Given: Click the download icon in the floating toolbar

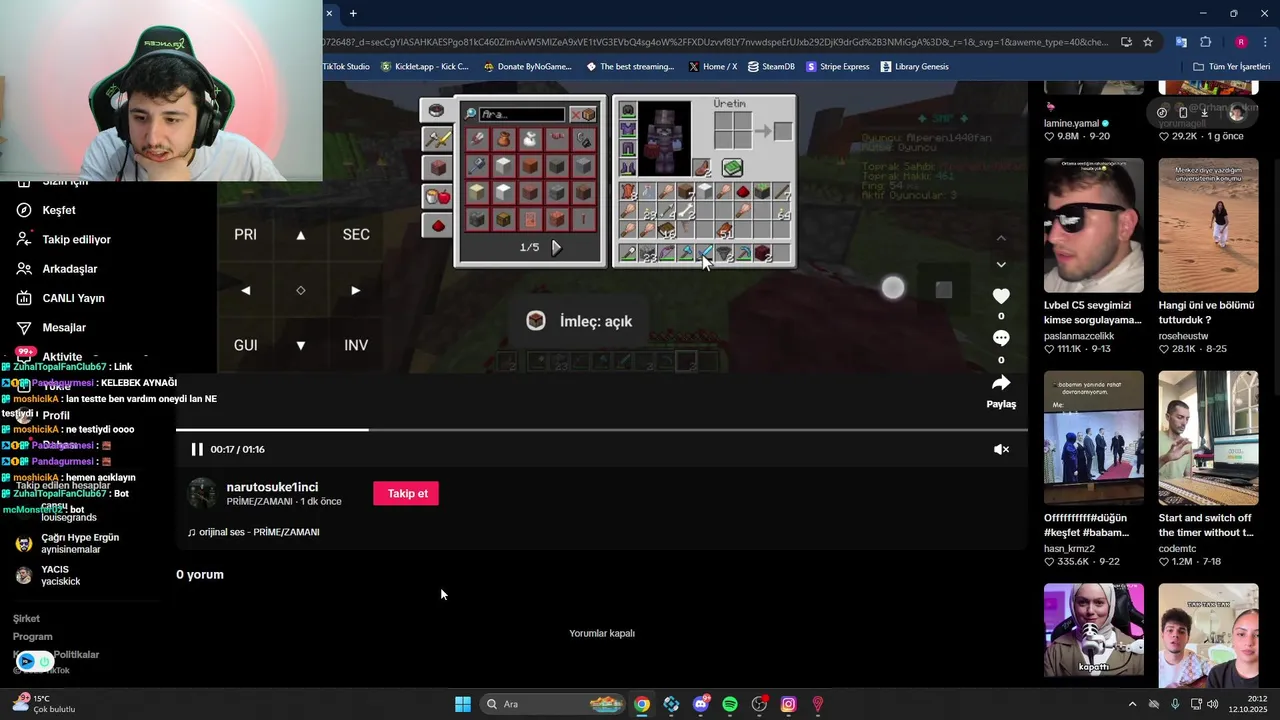Looking at the screenshot, I should tap(1204, 112).
